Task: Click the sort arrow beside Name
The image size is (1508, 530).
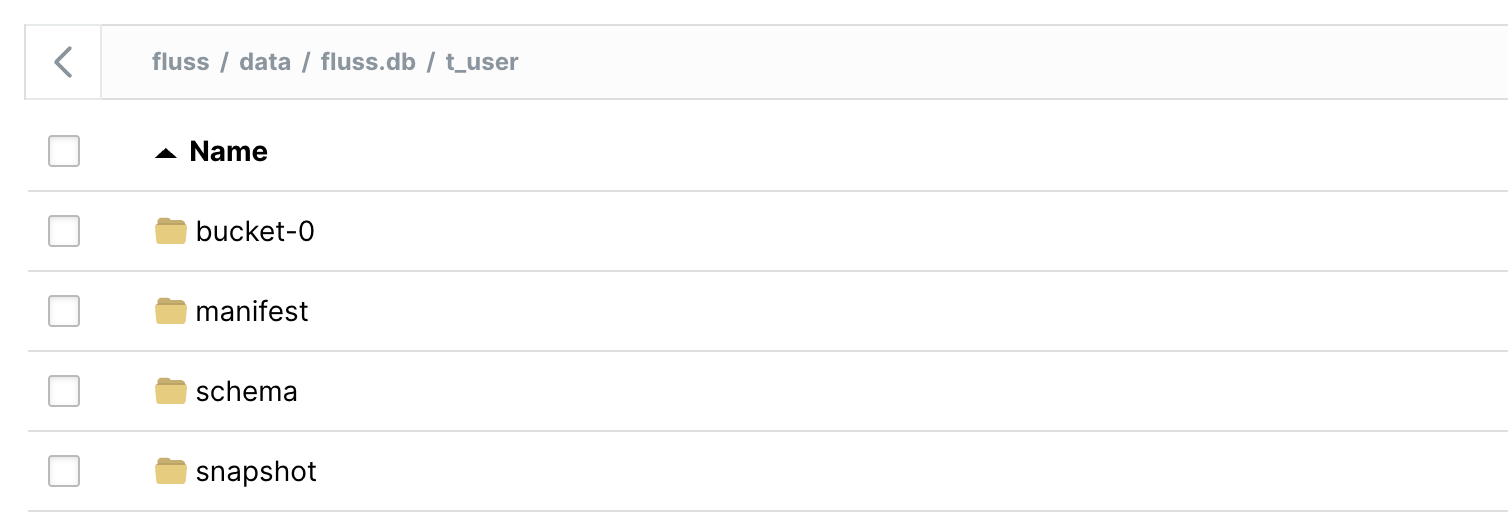Action: 166,153
